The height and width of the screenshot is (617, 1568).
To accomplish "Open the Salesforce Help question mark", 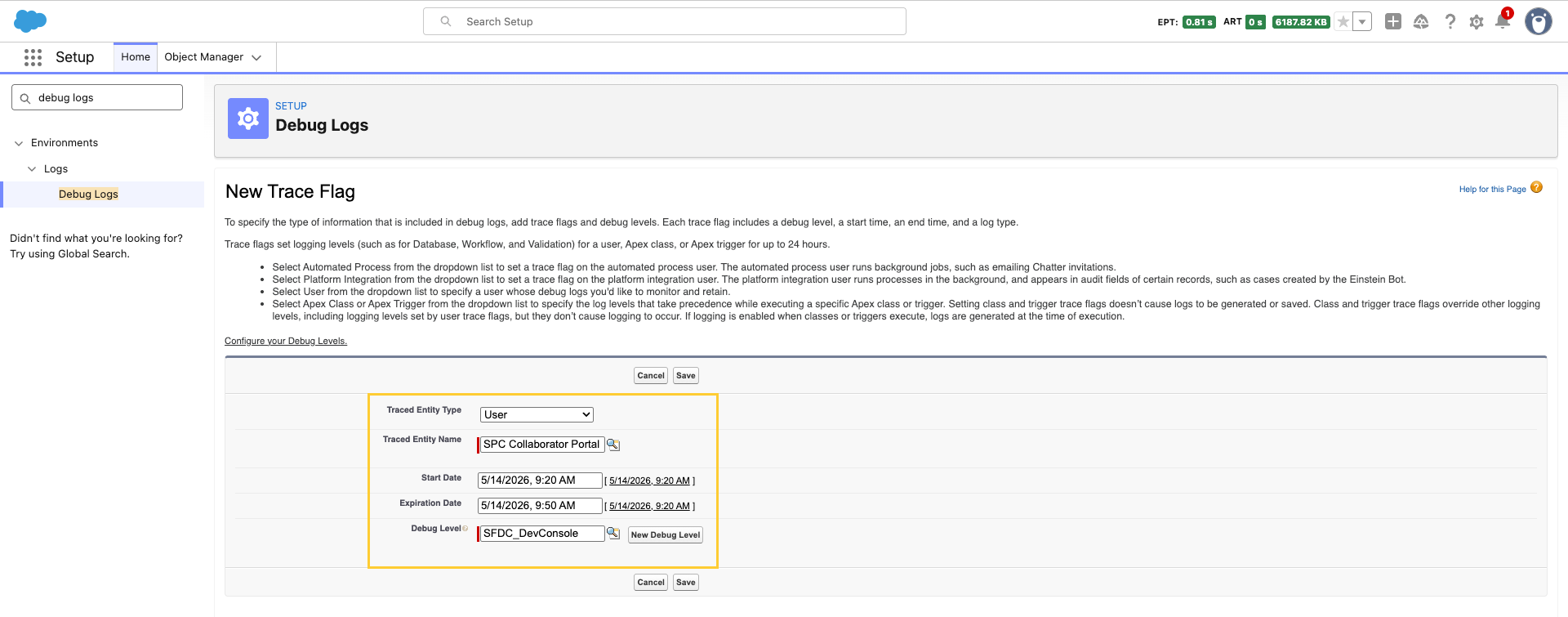I will (1450, 22).
